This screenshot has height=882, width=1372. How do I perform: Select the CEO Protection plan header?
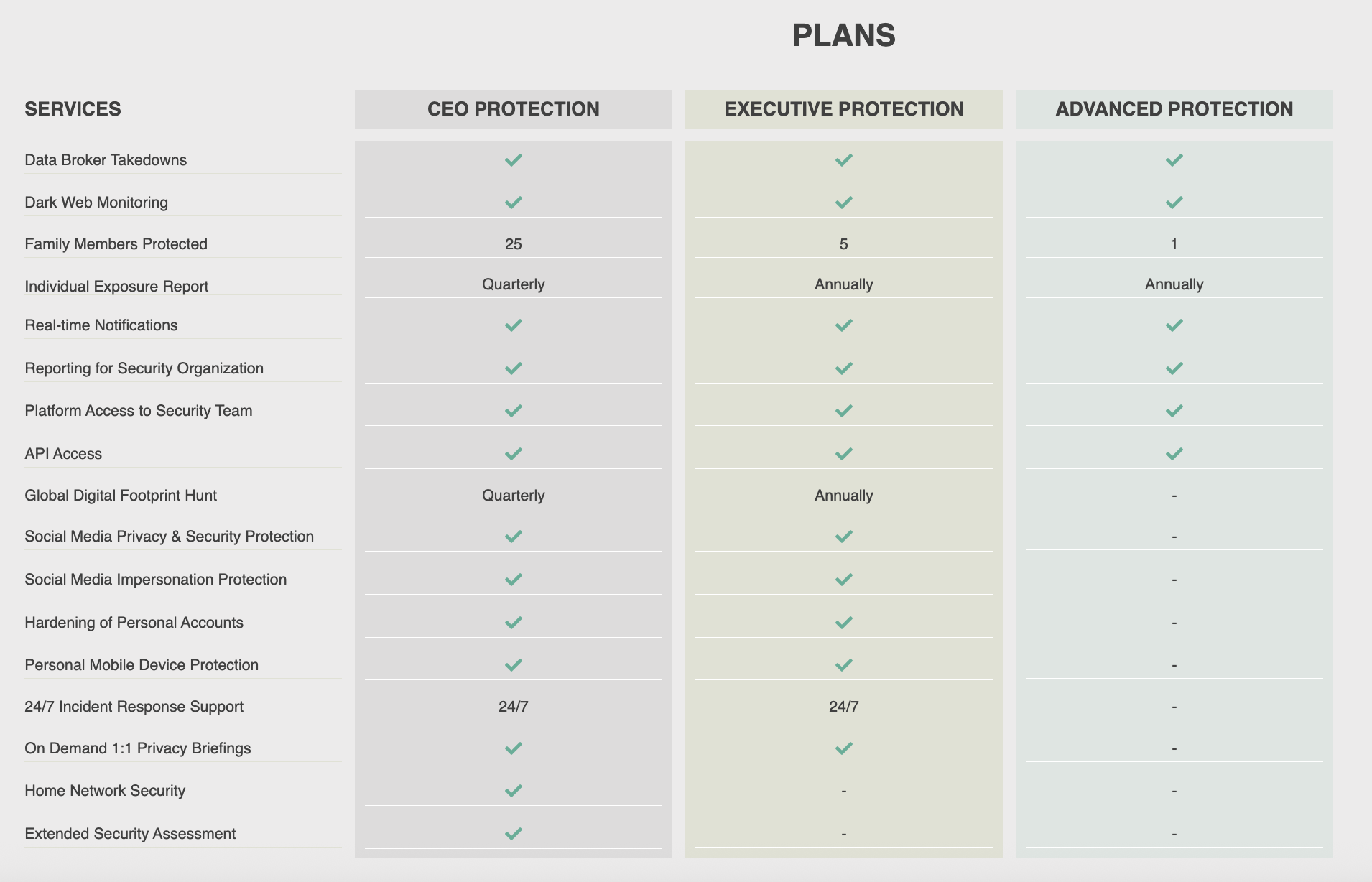[513, 109]
